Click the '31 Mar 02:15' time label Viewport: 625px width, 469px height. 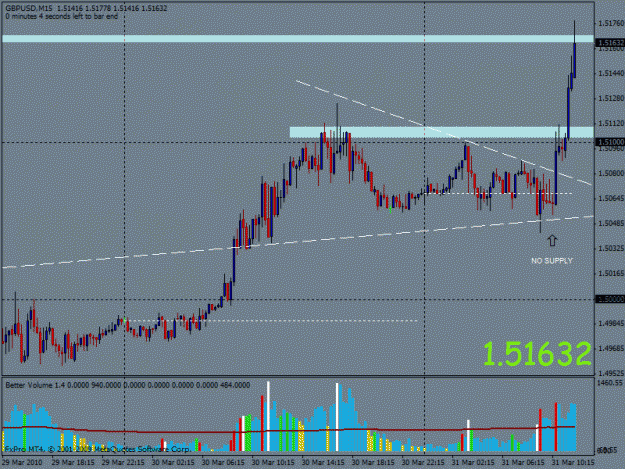[473, 462]
